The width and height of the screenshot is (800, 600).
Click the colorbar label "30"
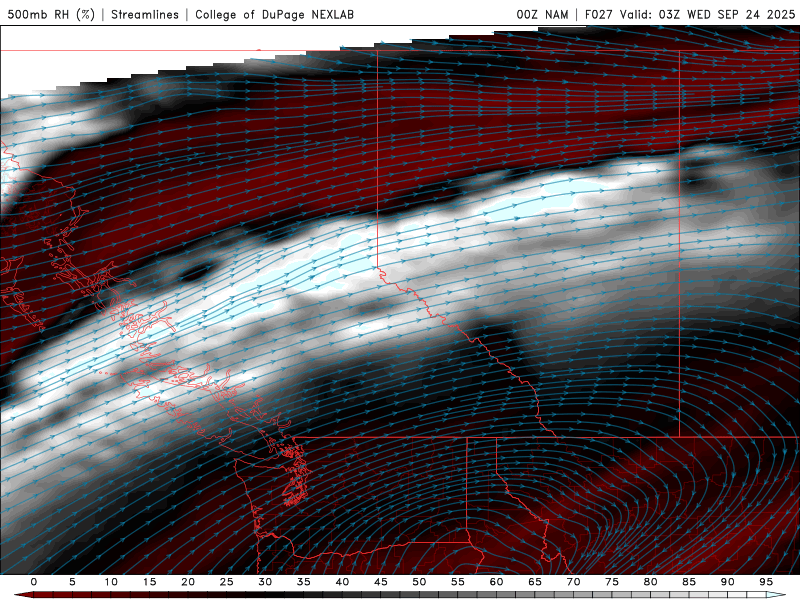coord(265,582)
